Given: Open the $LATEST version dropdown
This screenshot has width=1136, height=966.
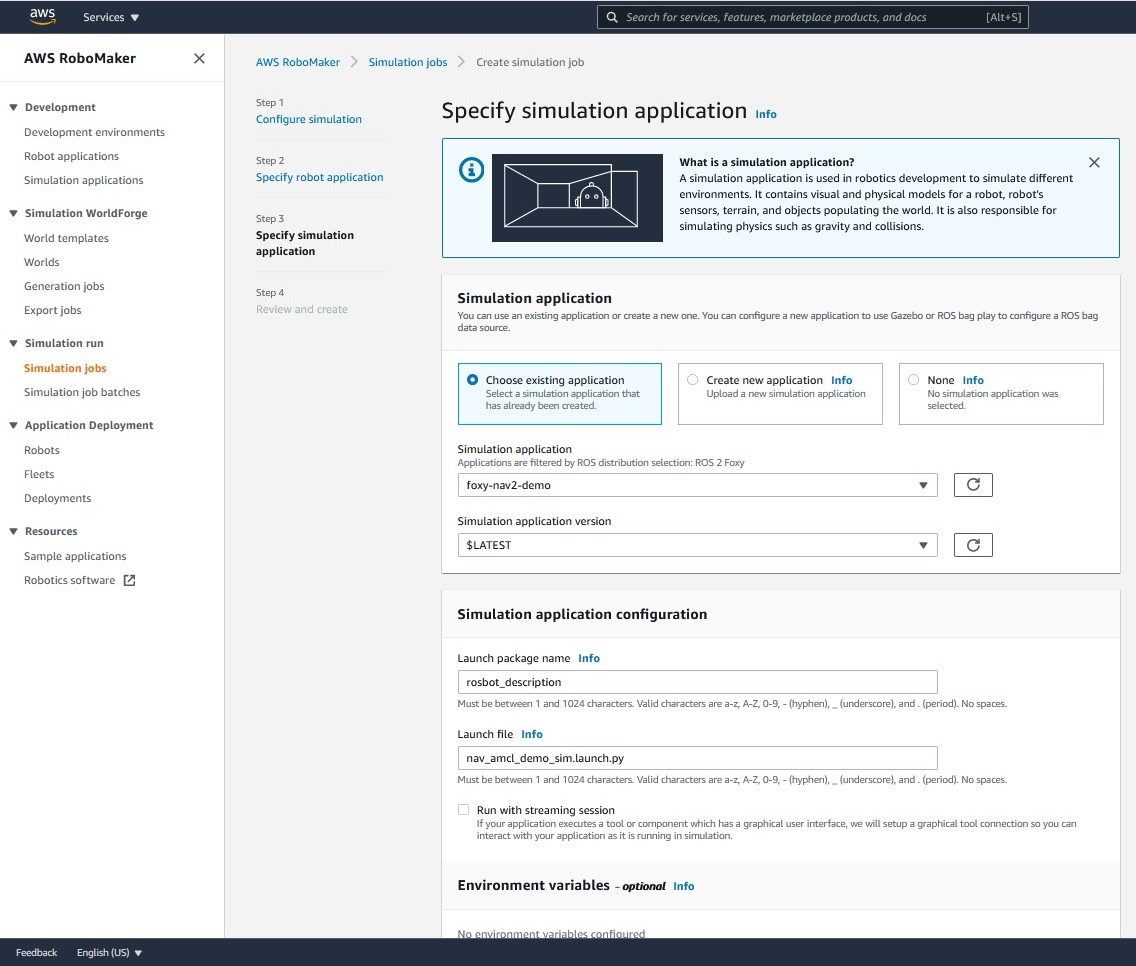Looking at the screenshot, I should click(697, 545).
